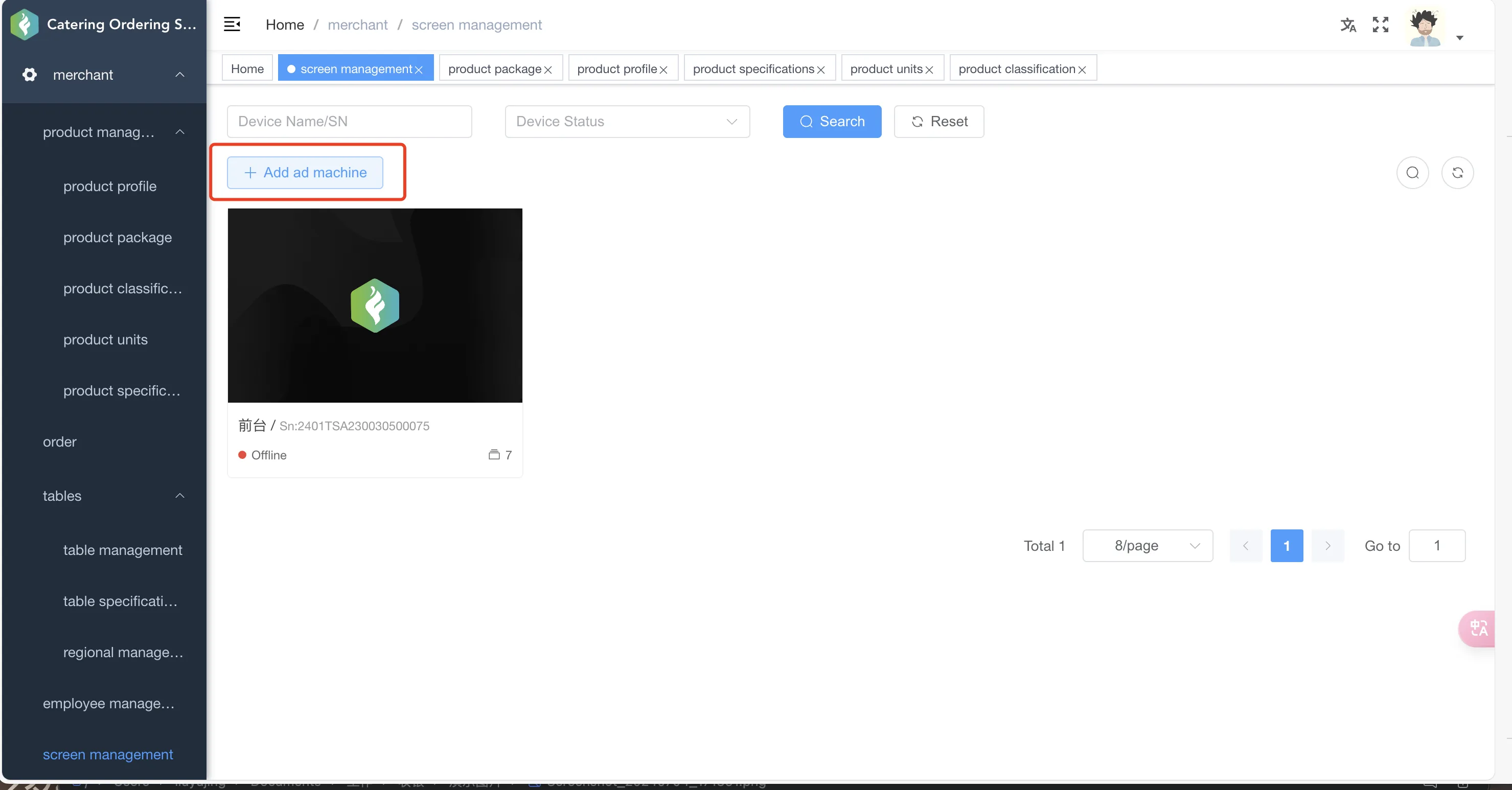Focus the Go to page number field

point(1437,545)
